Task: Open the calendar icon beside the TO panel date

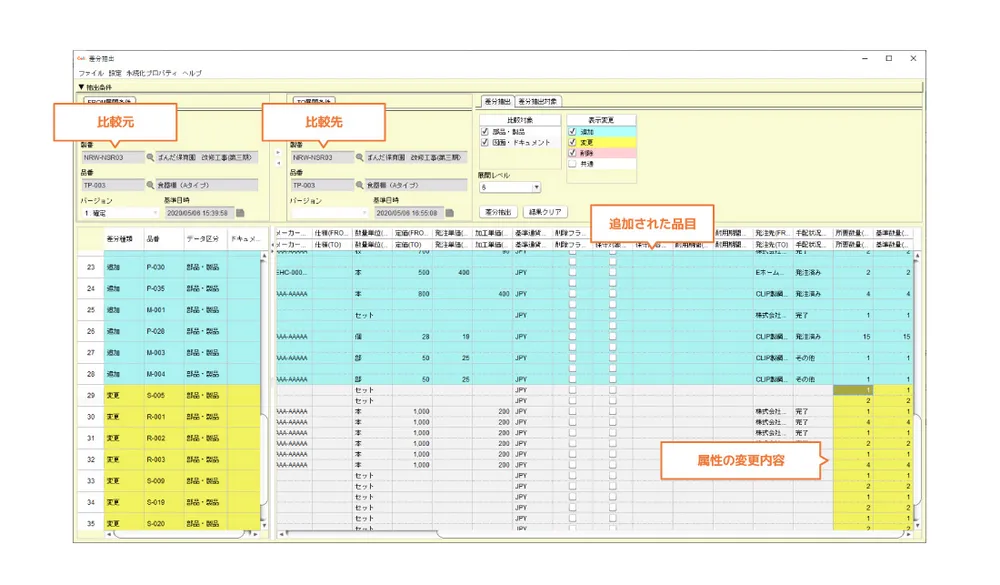Action: (450, 213)
